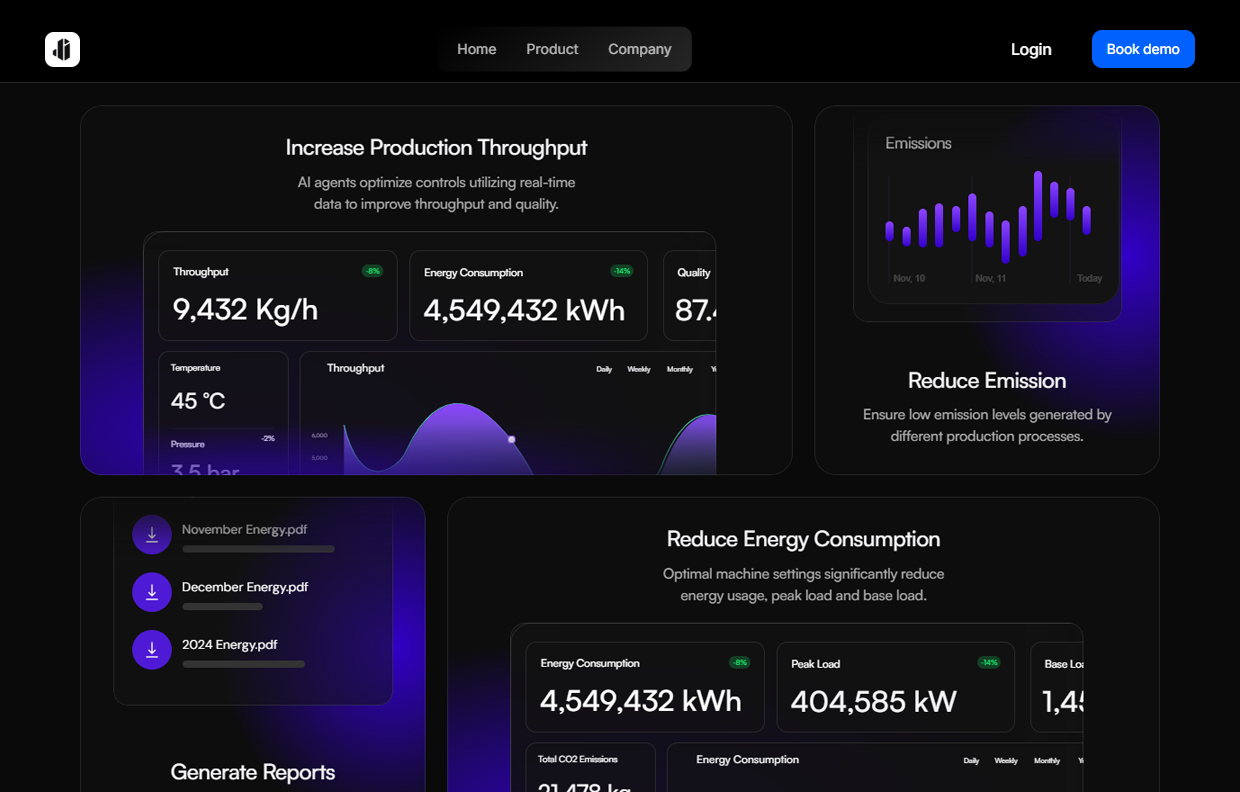Click the Temperature 45 °C card
Viewport: 1240px width, 792px height.
[223, 390]
